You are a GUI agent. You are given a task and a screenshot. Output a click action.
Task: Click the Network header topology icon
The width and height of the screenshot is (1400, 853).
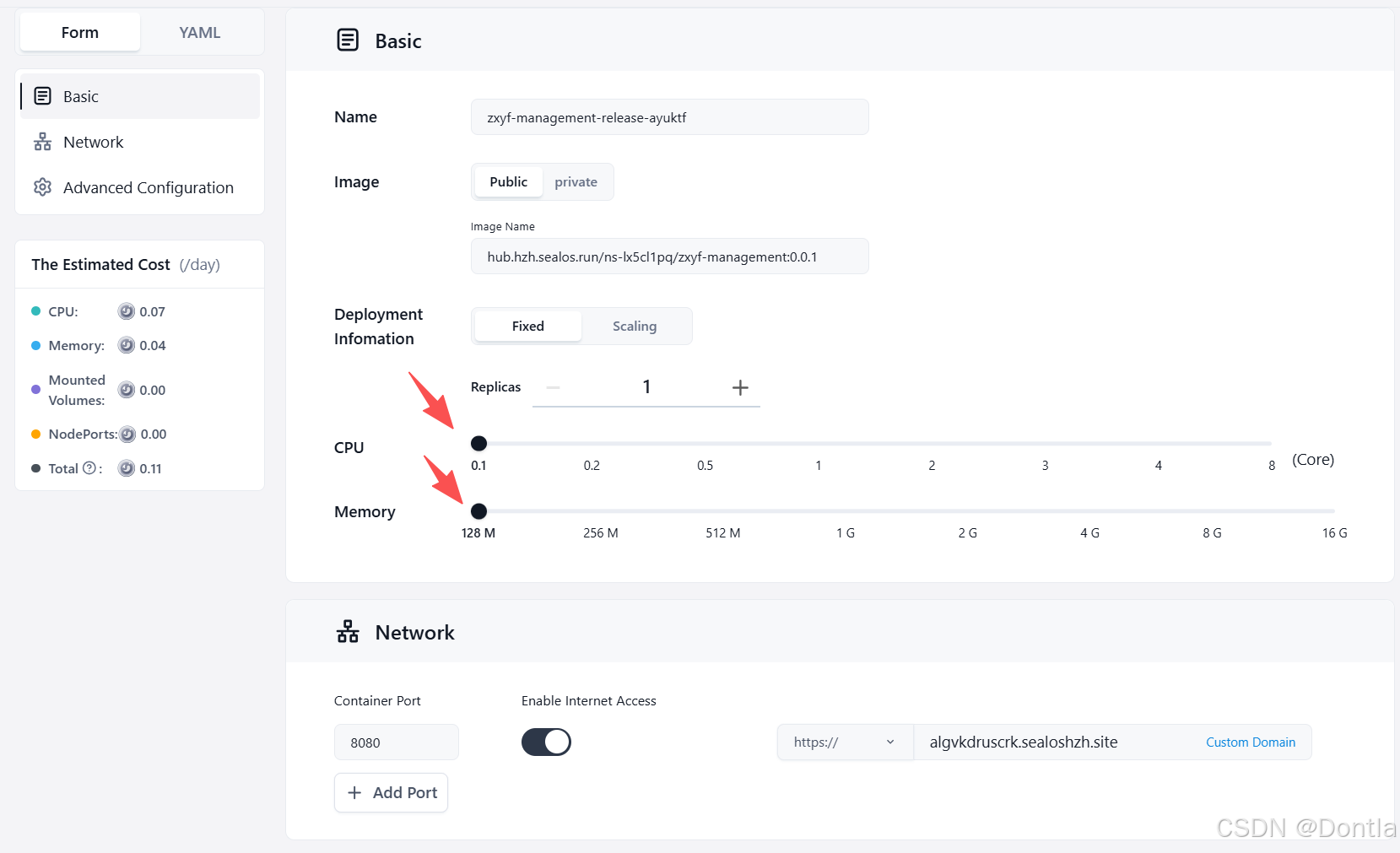click(x=348, y=631)
